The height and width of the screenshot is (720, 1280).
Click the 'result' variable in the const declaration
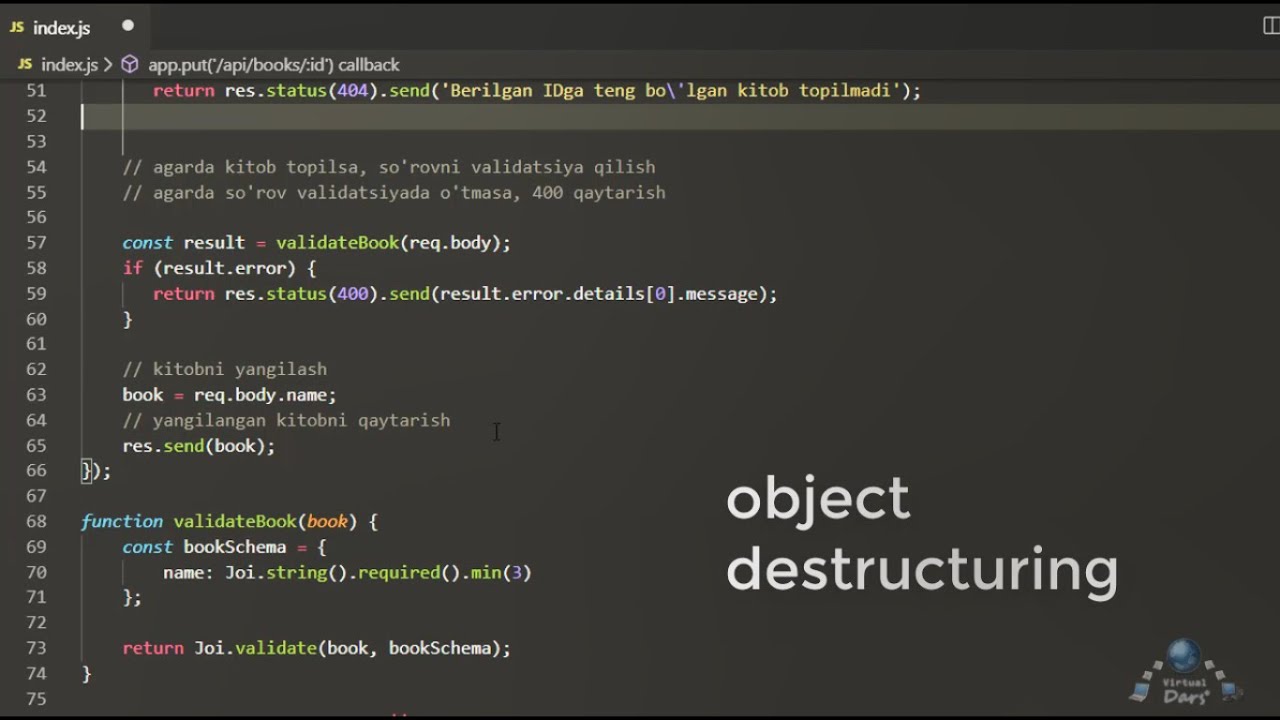click(214, 243)
